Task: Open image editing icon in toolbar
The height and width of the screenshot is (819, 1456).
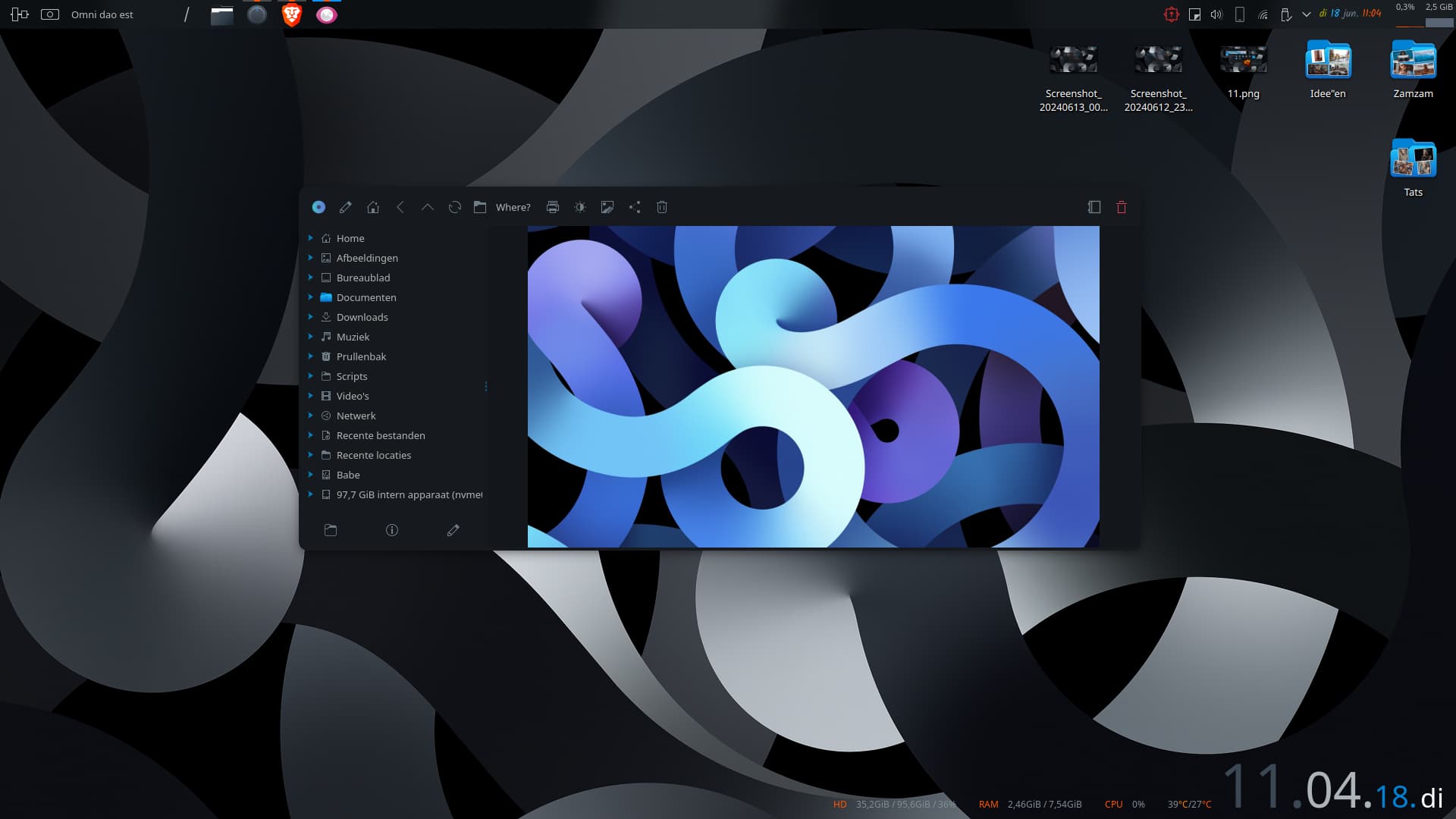Action: (607, 207)
